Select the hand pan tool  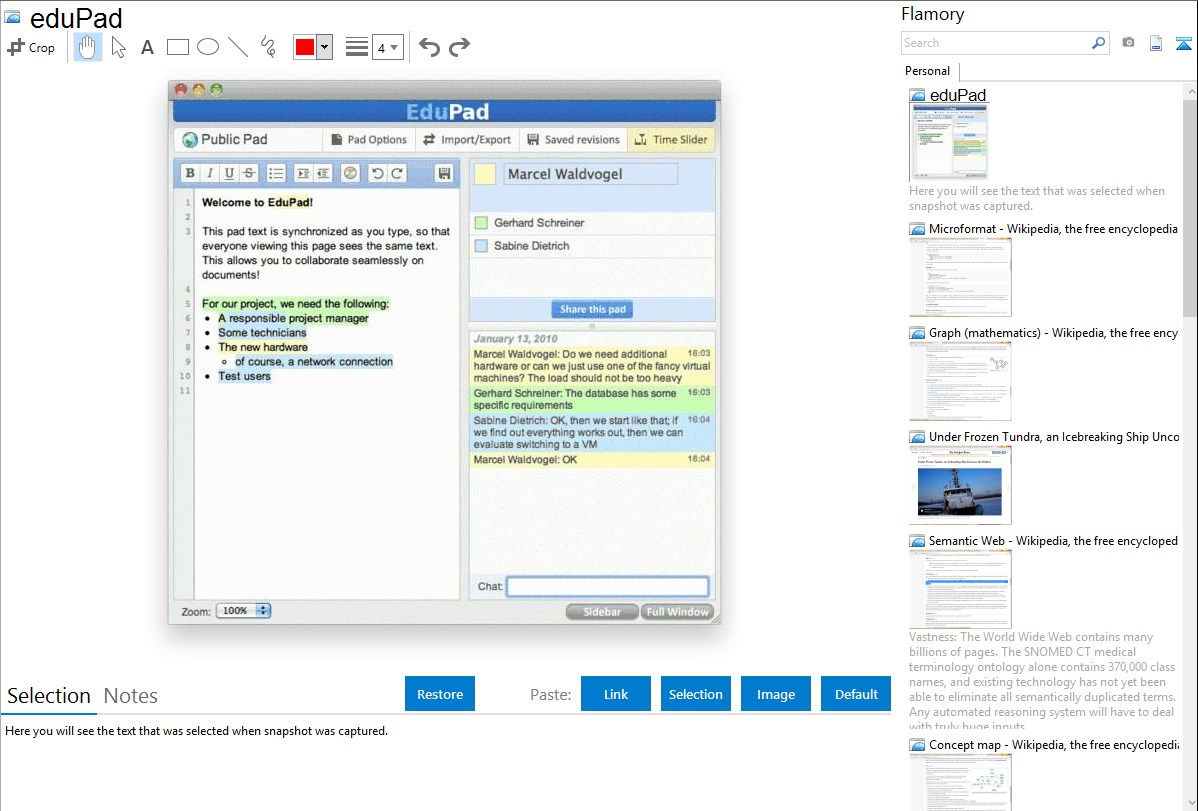87,47
